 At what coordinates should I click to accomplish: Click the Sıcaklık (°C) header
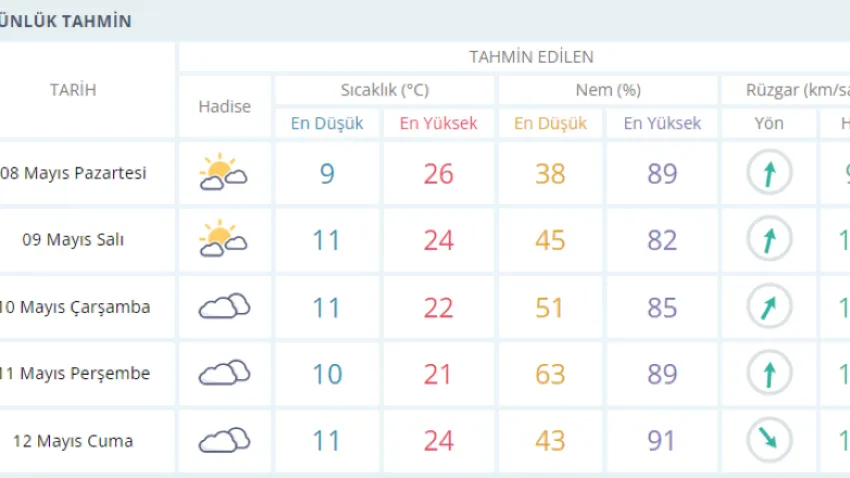pyautogui.click(x=384, y=90)
